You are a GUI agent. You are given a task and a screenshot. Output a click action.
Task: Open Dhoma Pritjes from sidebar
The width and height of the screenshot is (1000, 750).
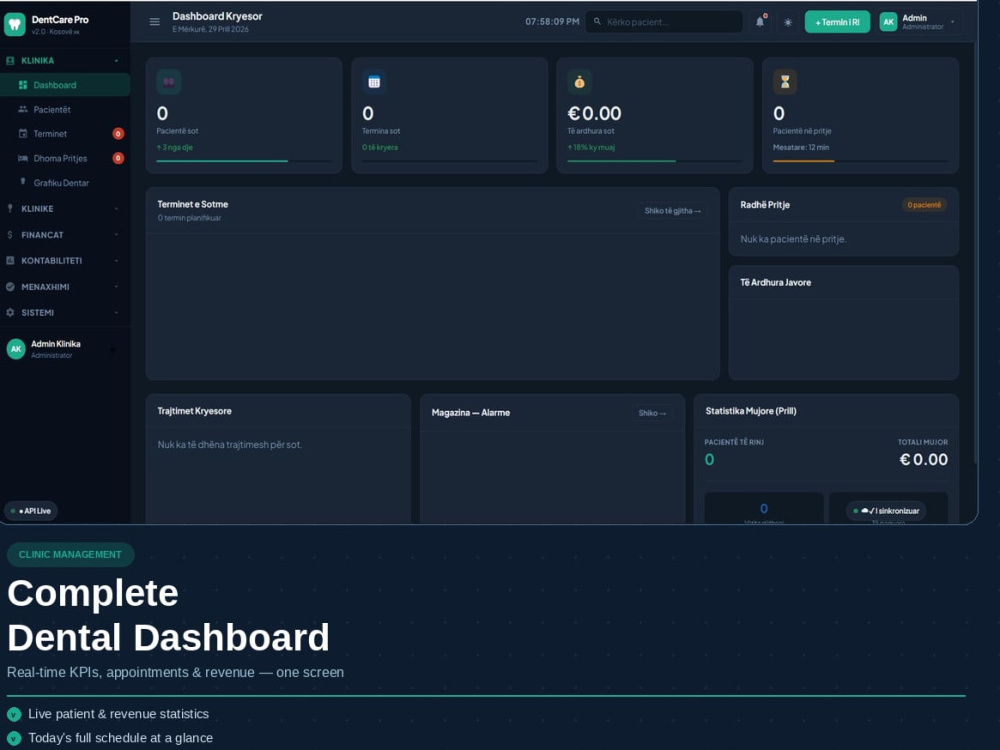pyautogui.click(x=65, y=158)
